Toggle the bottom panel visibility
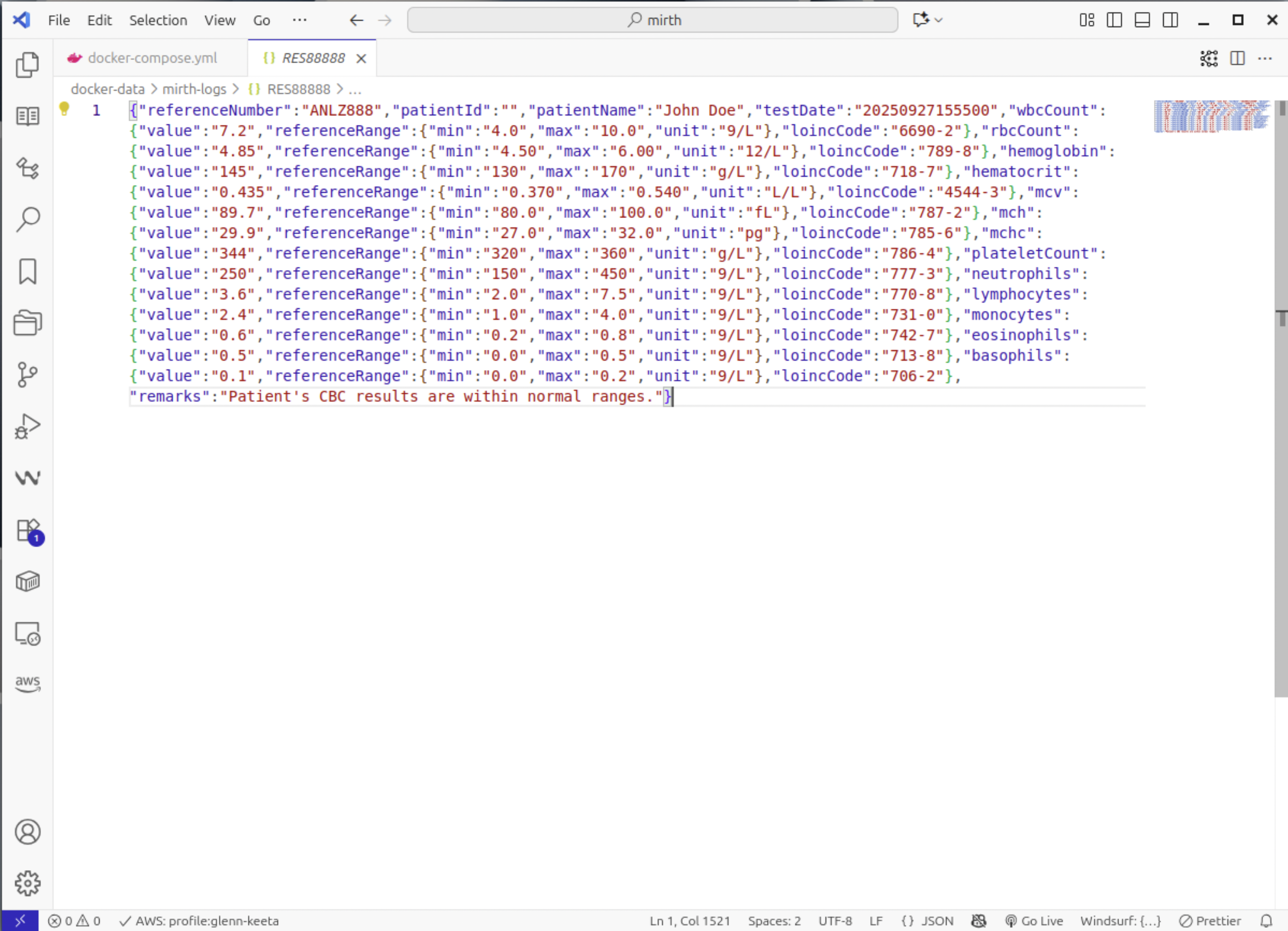 1142,20
